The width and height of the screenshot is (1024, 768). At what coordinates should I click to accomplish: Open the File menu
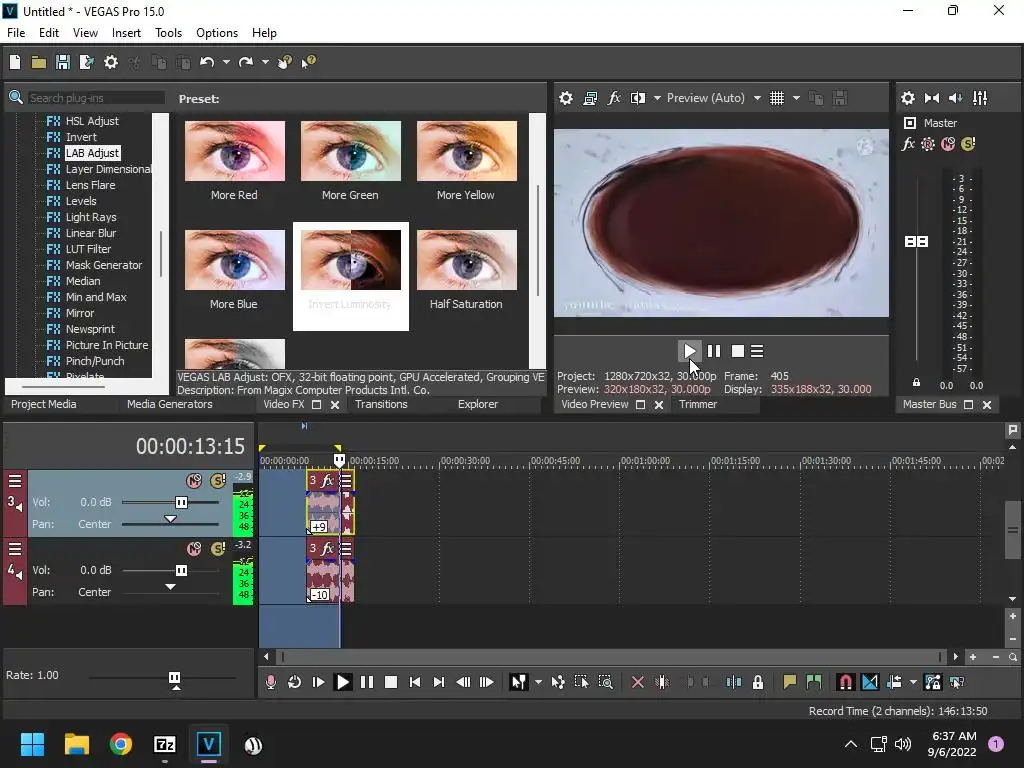click(x=16, y=33)
